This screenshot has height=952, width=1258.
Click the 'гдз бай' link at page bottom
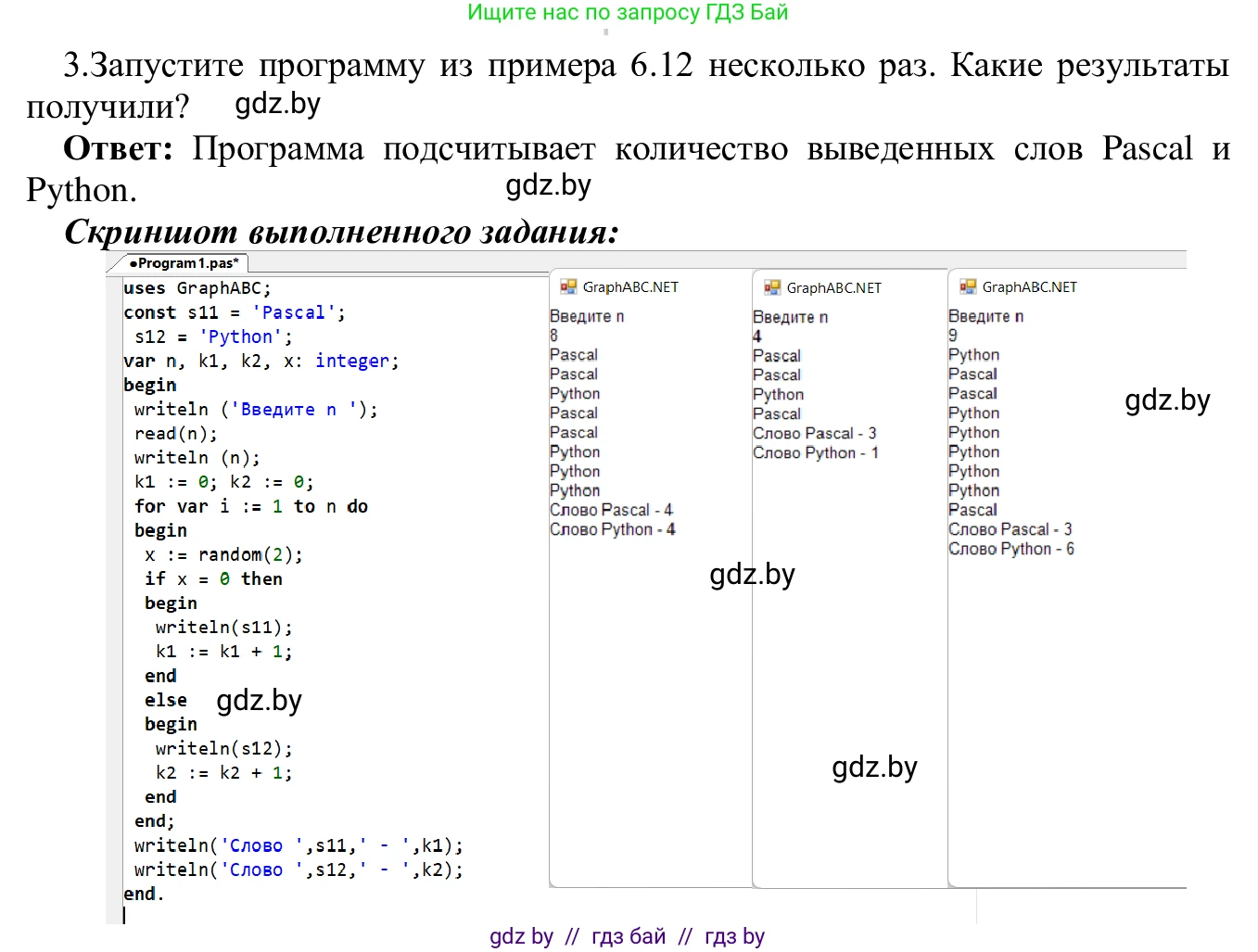click(629, 936)
